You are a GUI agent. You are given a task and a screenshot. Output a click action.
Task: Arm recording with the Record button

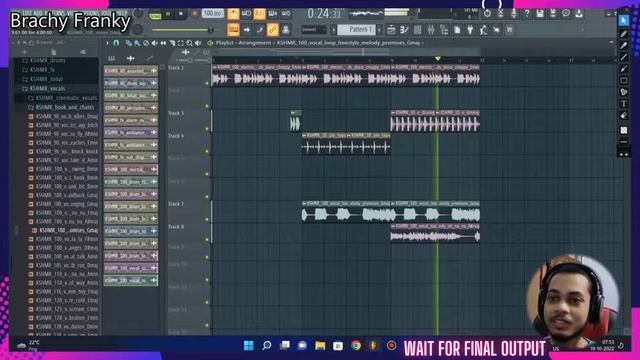click(x=195, y=14)
